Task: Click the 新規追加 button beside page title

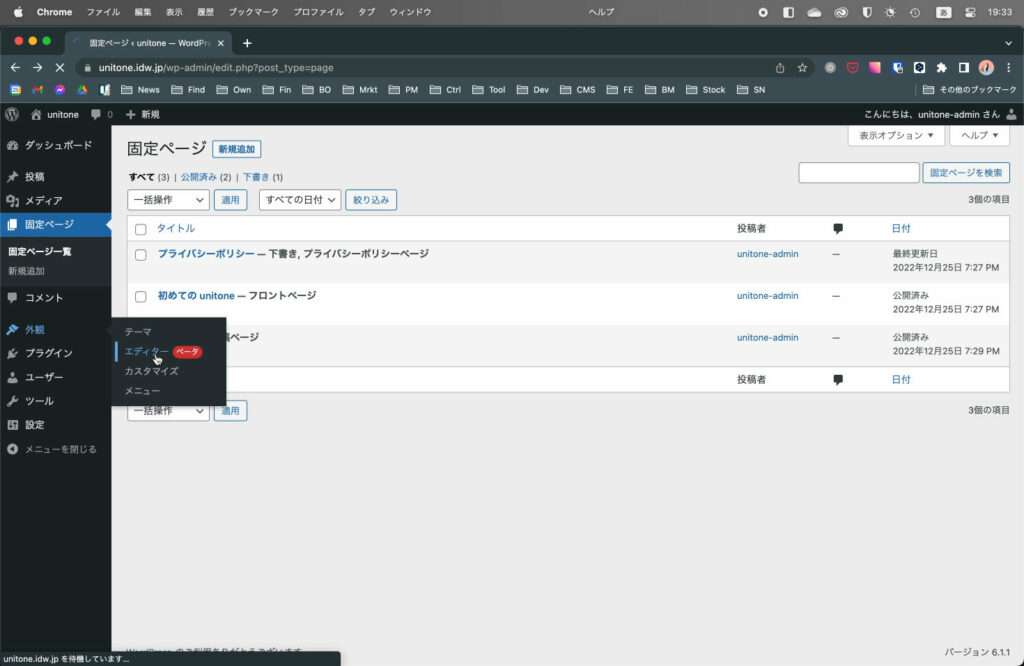Action: point(236,149)
